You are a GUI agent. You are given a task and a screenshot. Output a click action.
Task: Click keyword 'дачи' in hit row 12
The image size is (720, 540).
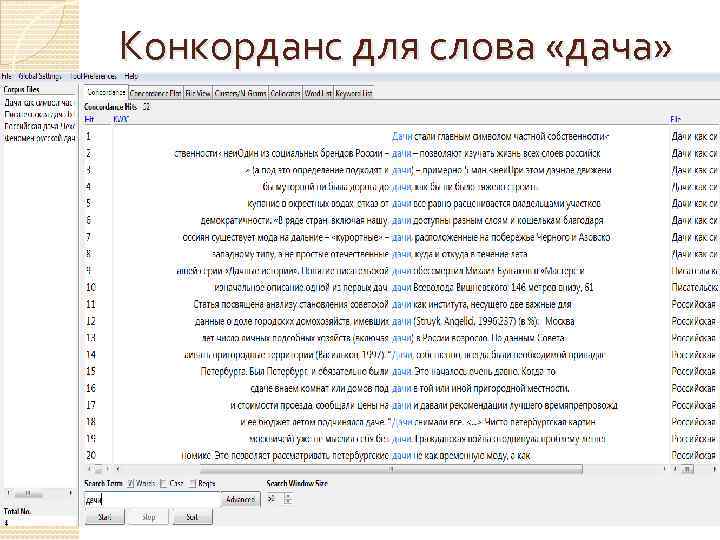click(x=402, y=321)
